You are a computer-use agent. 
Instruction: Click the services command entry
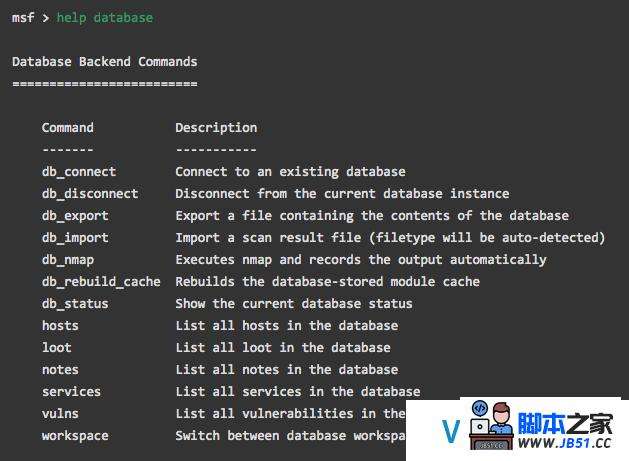[x=71, y=392]
